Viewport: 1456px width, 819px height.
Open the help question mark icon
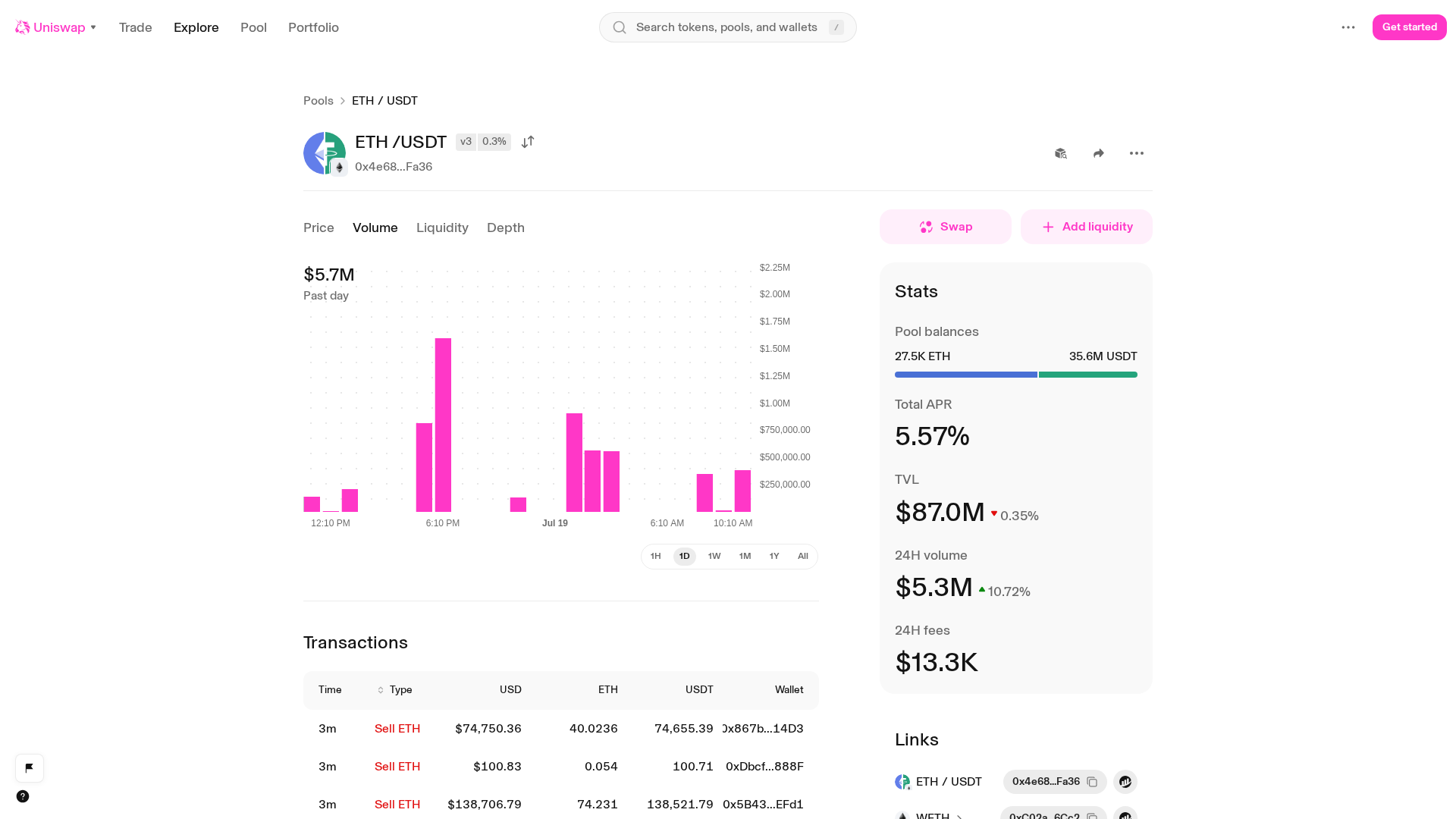click(x=23, y=796)
